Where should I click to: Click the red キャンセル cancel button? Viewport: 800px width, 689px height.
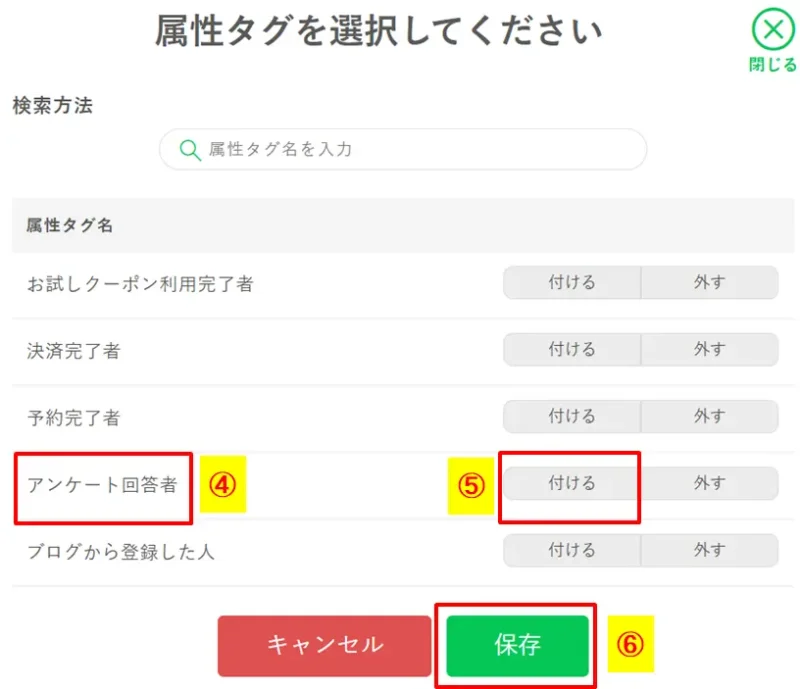coord(325,645)
